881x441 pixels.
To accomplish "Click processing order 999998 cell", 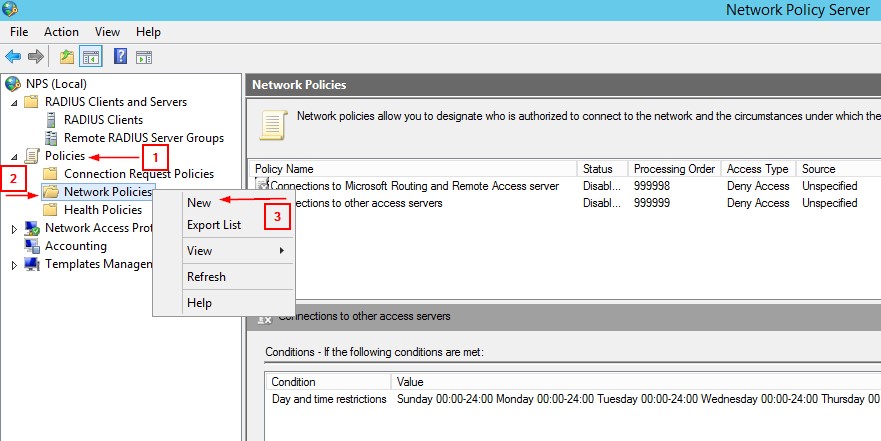I will coord(652,186).
